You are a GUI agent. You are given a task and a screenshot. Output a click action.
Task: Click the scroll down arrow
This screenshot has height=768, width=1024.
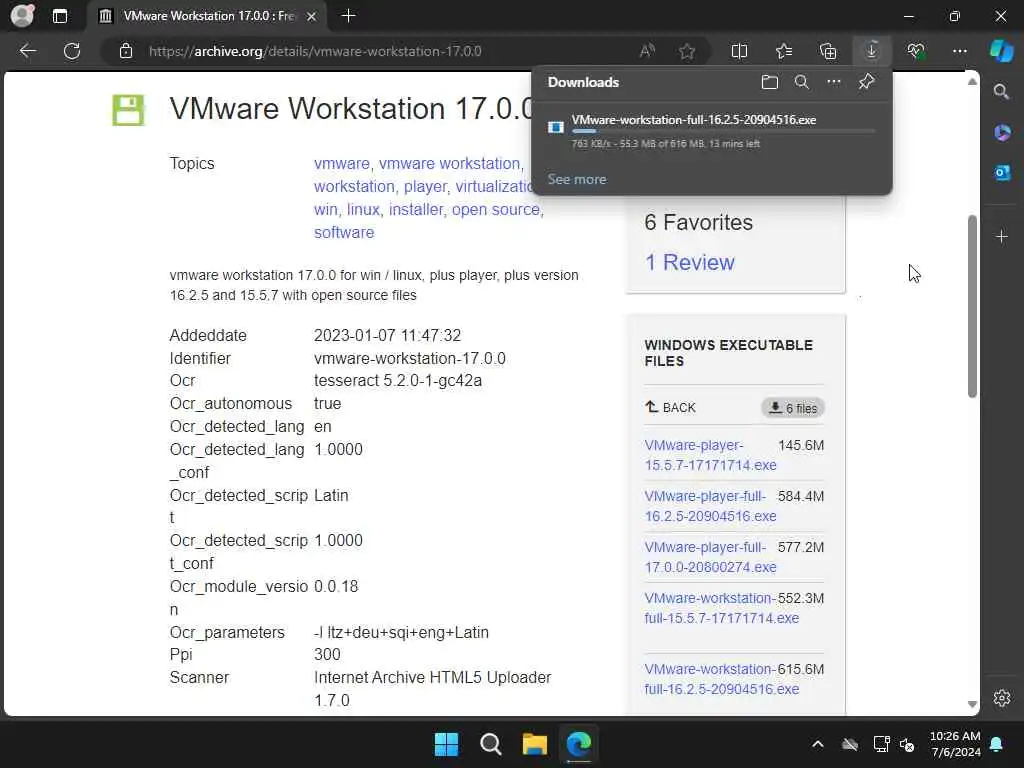pos(972,704)
